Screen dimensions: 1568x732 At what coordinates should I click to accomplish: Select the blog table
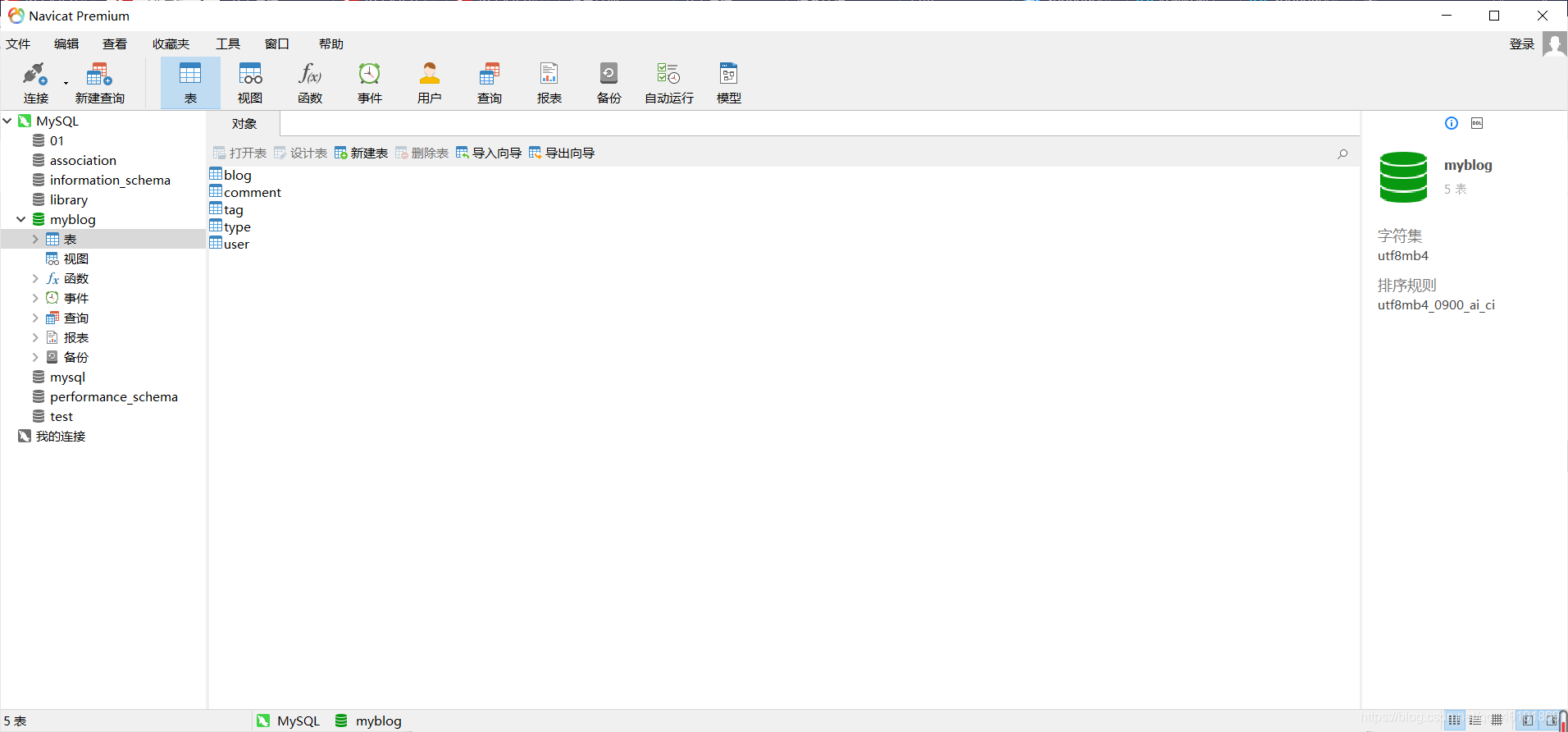(x=230, y=175)
